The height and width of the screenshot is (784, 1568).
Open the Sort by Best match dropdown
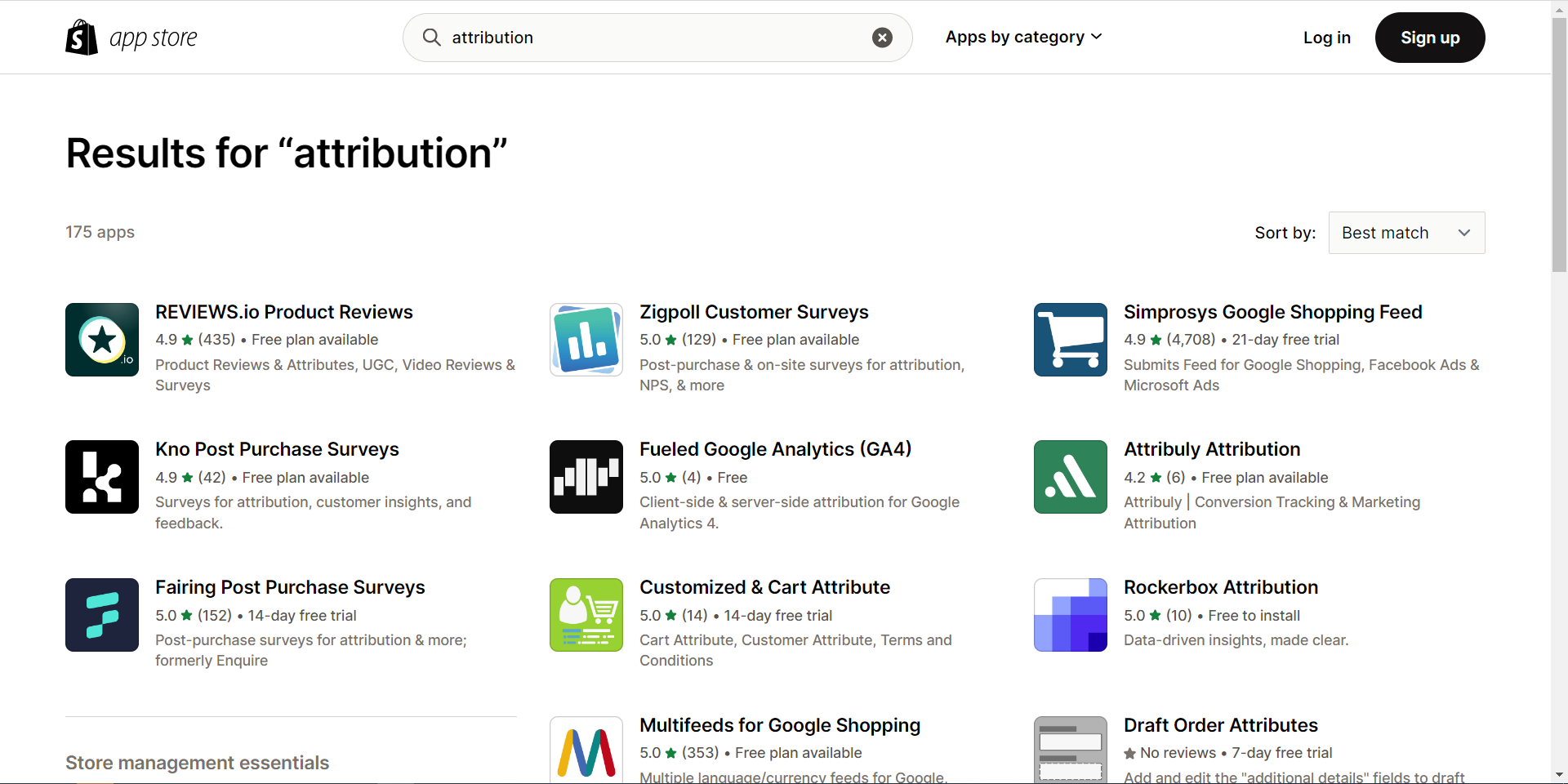(1406, 233)
